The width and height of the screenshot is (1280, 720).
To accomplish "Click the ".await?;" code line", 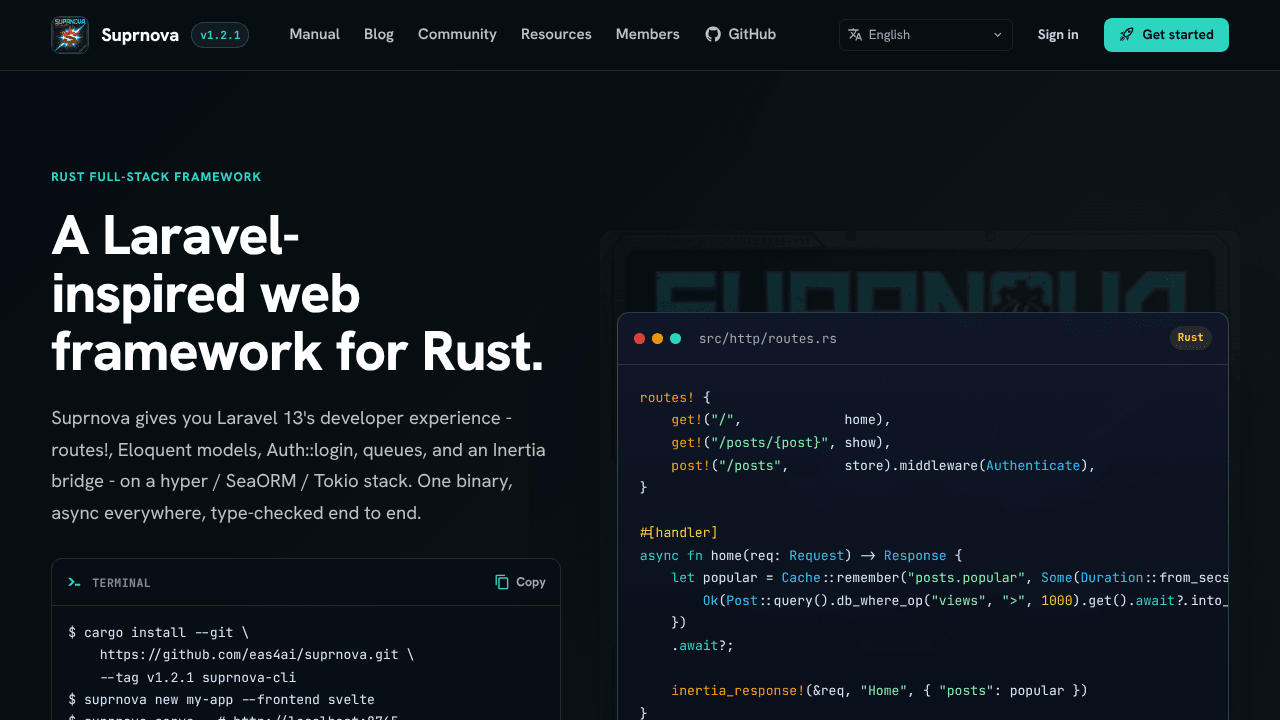I will [x=702, y=645].
